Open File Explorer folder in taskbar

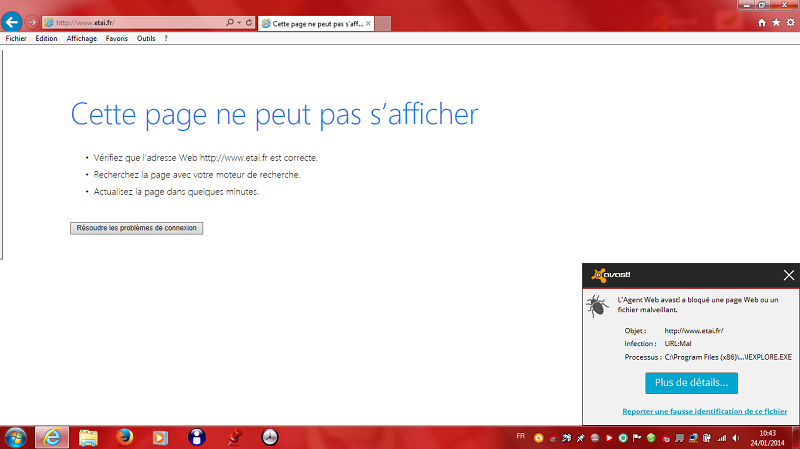point(88,438)
